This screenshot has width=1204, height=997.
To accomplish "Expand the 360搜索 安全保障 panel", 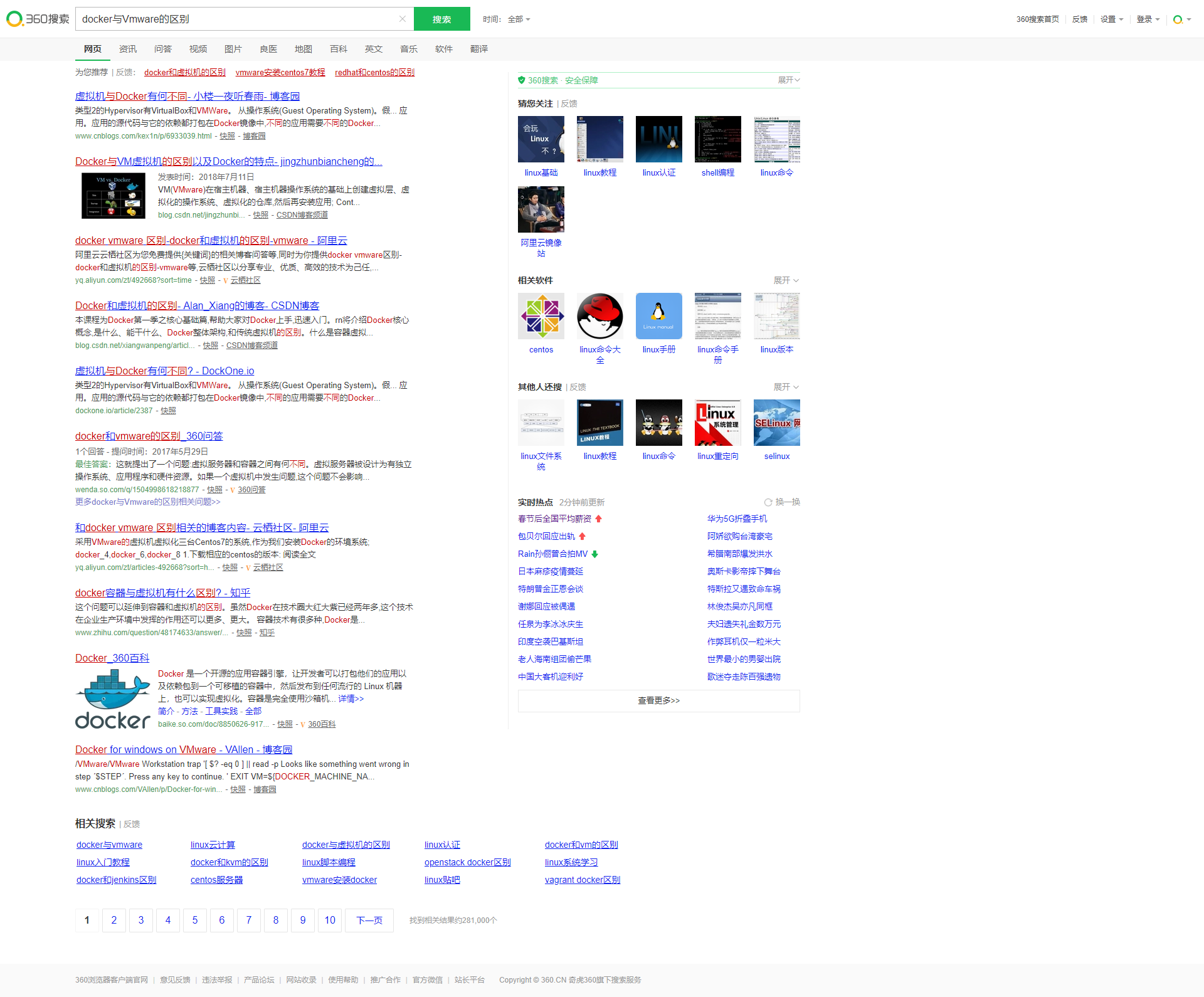I will pos(788,80).
